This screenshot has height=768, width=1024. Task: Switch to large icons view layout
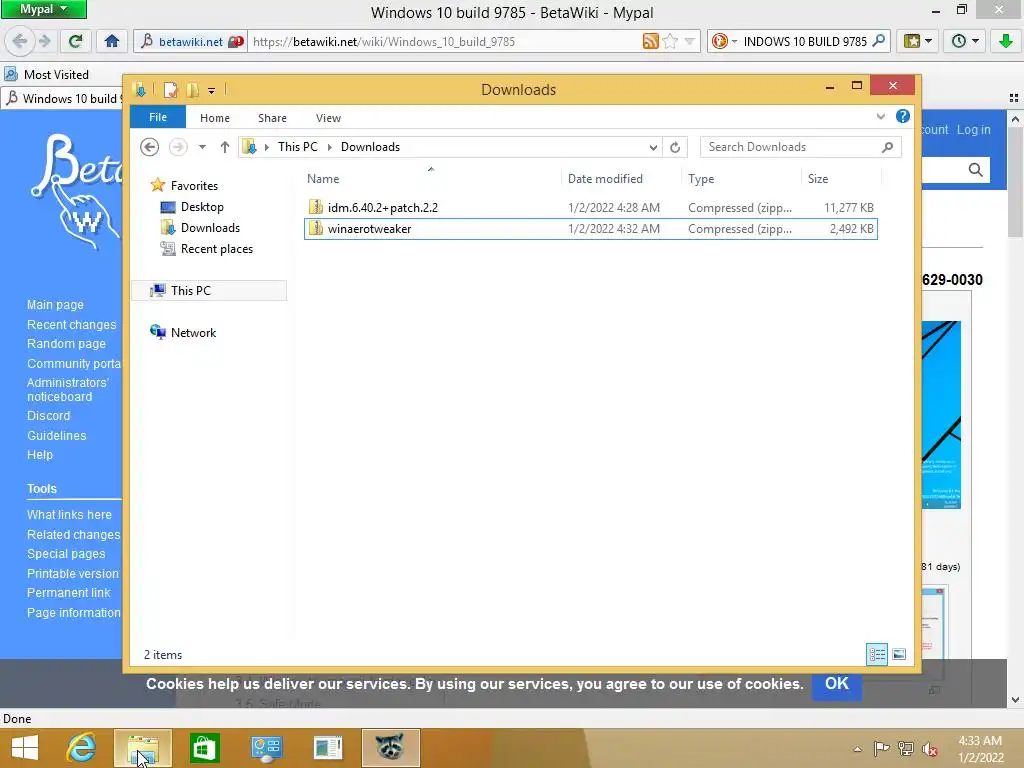coord(899,654)
